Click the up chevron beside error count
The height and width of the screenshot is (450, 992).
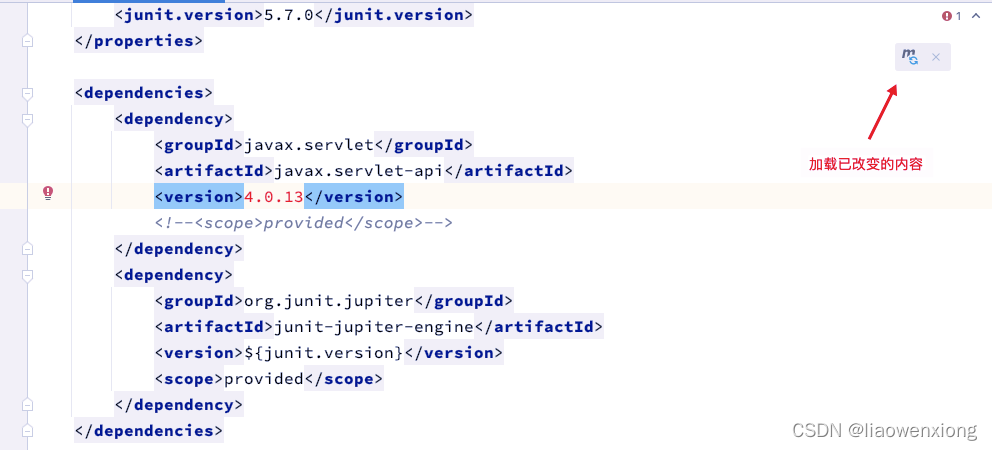pos(975,16)
